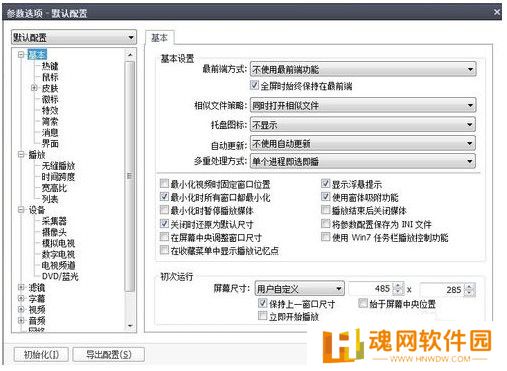Enable 立即开始播放 checkbox
507x371 pixels.
tap(263, 315)
